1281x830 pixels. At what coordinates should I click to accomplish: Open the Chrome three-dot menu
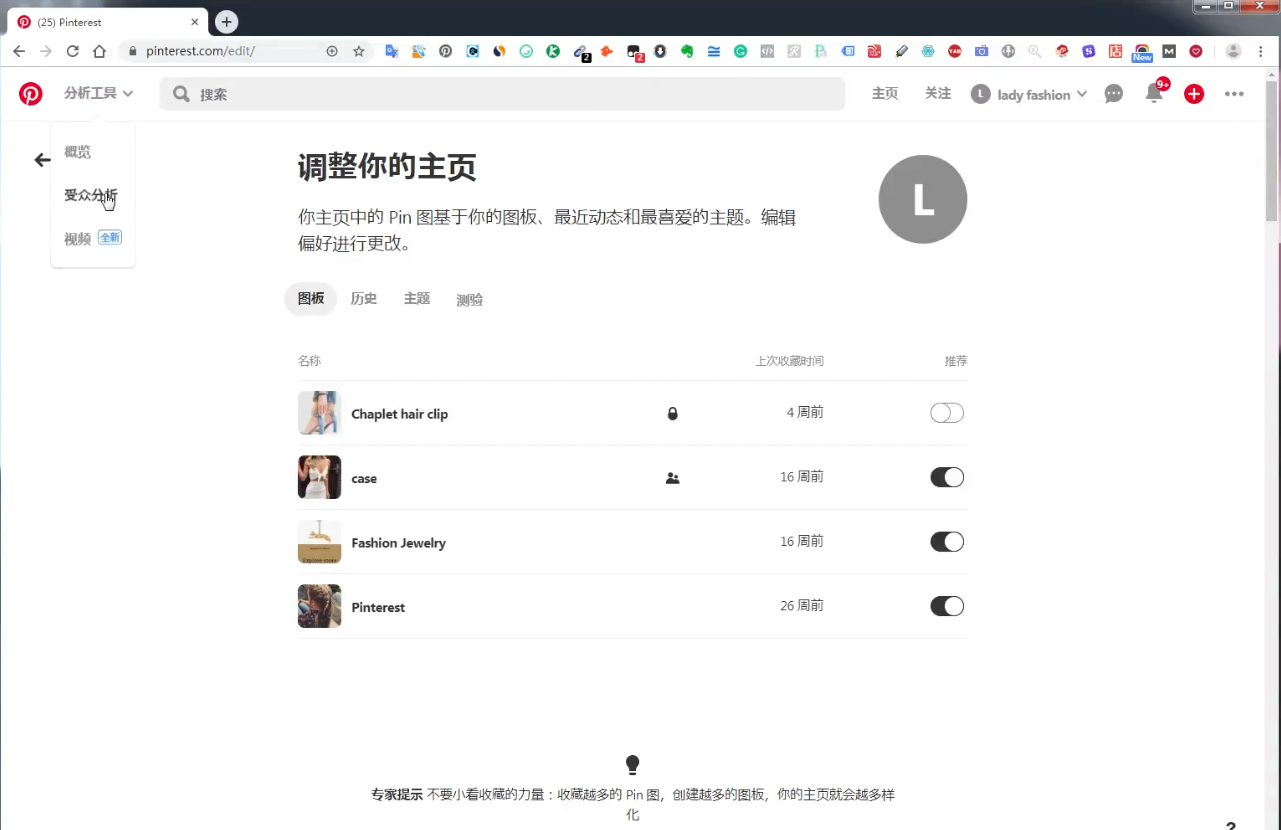tap(1260, 51)
